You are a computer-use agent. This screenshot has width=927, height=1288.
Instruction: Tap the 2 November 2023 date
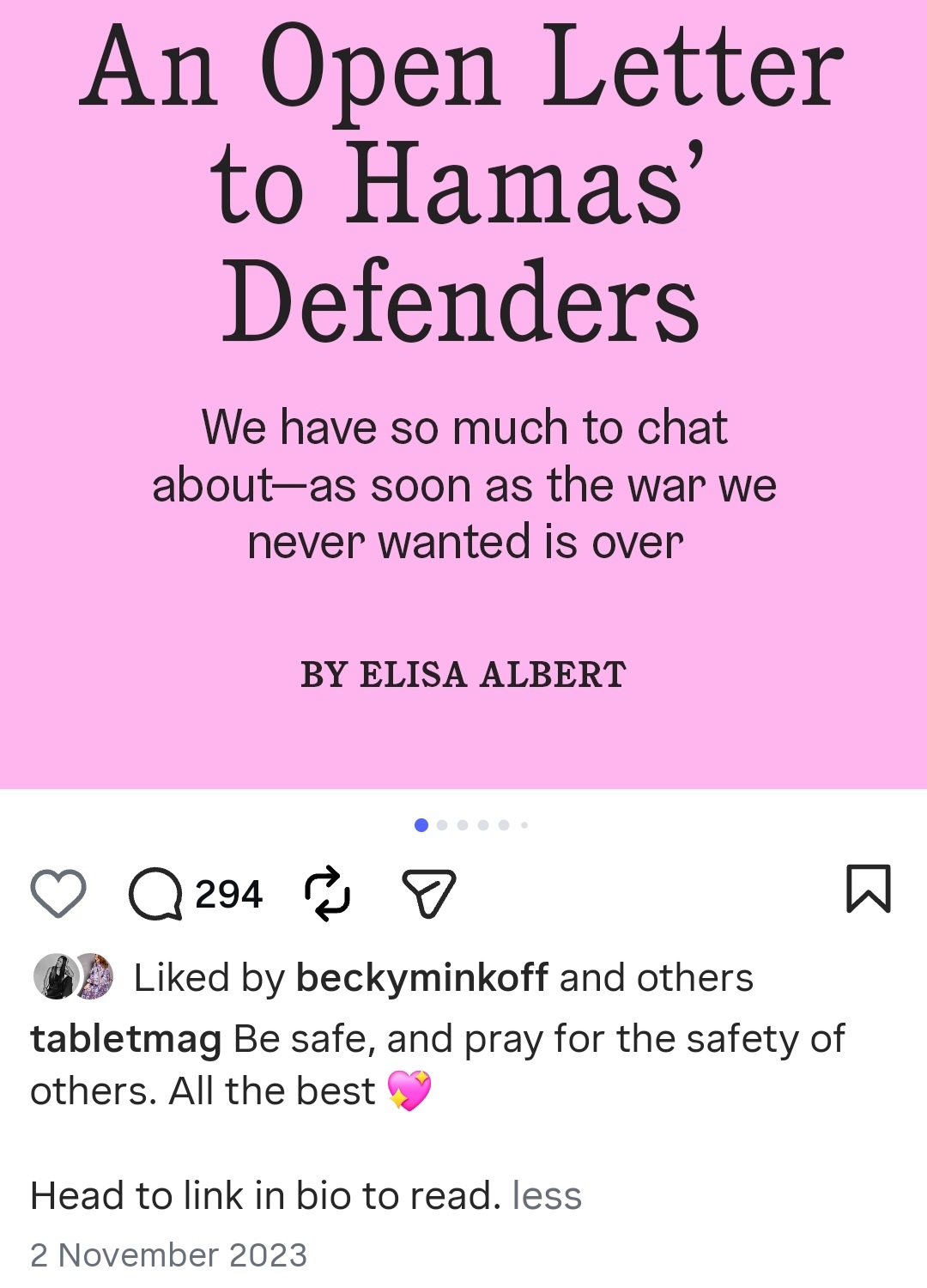168,1255
